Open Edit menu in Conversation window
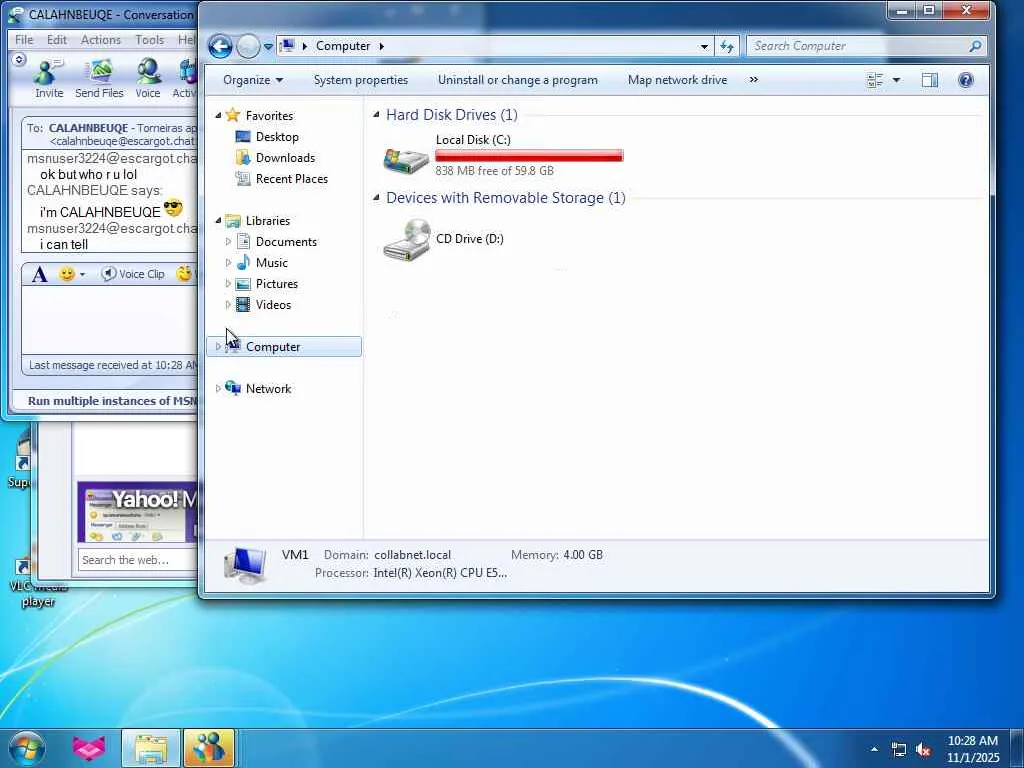This screenshot has width=1024, height=768. pyautogui.click(x=57, y=40)
